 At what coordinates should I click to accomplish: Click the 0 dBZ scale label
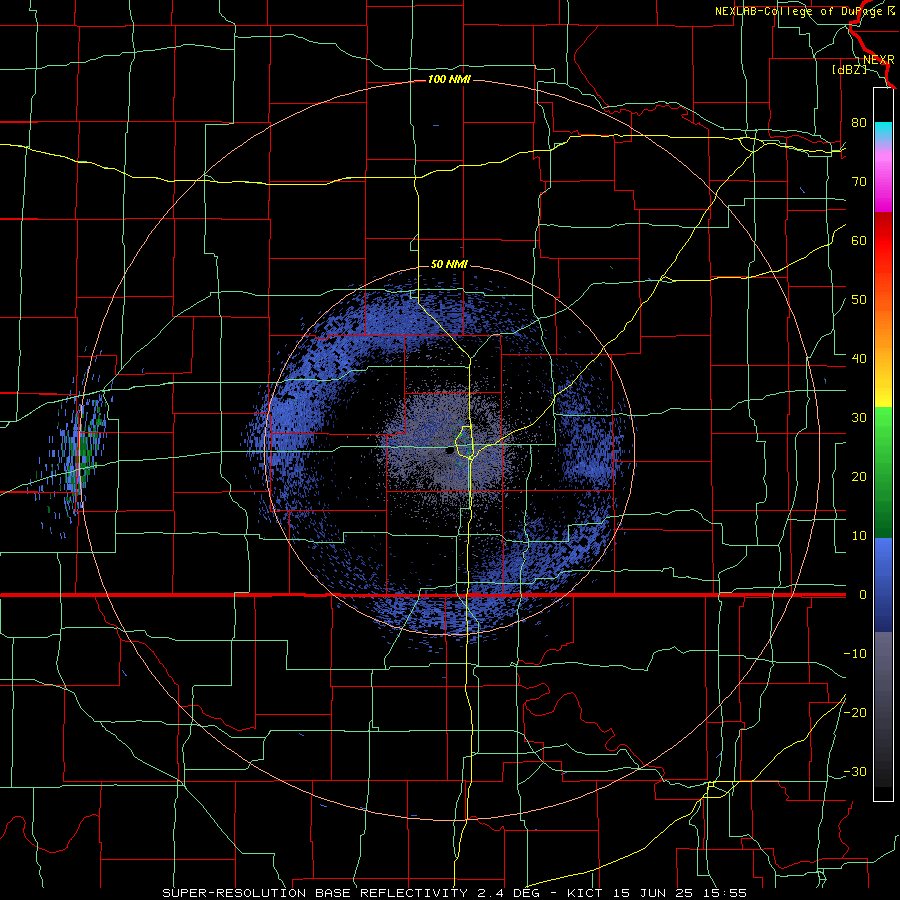click(x=863, y=595)
